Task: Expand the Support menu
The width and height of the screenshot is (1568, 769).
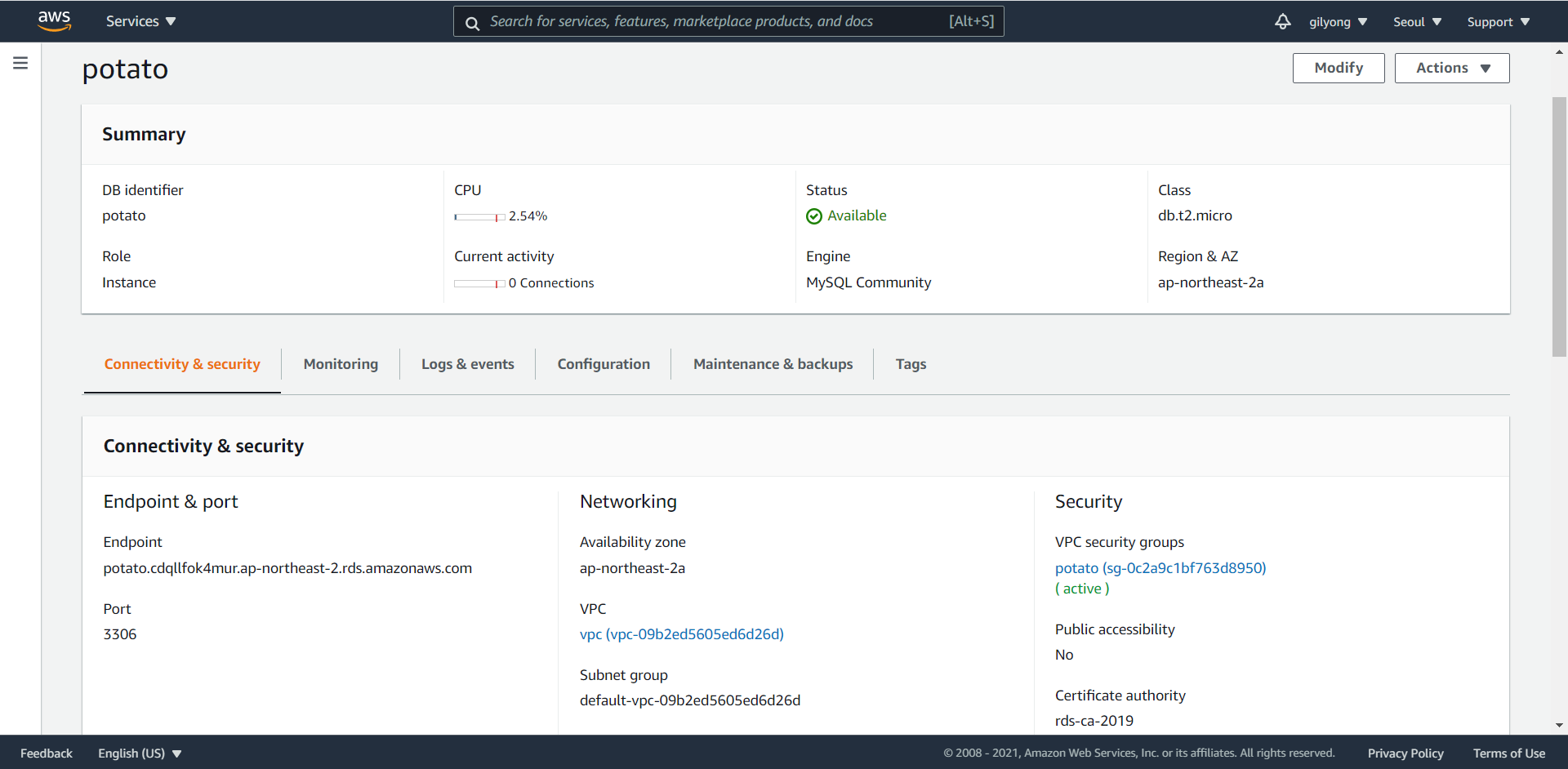Action: [x=1498, y=22]
